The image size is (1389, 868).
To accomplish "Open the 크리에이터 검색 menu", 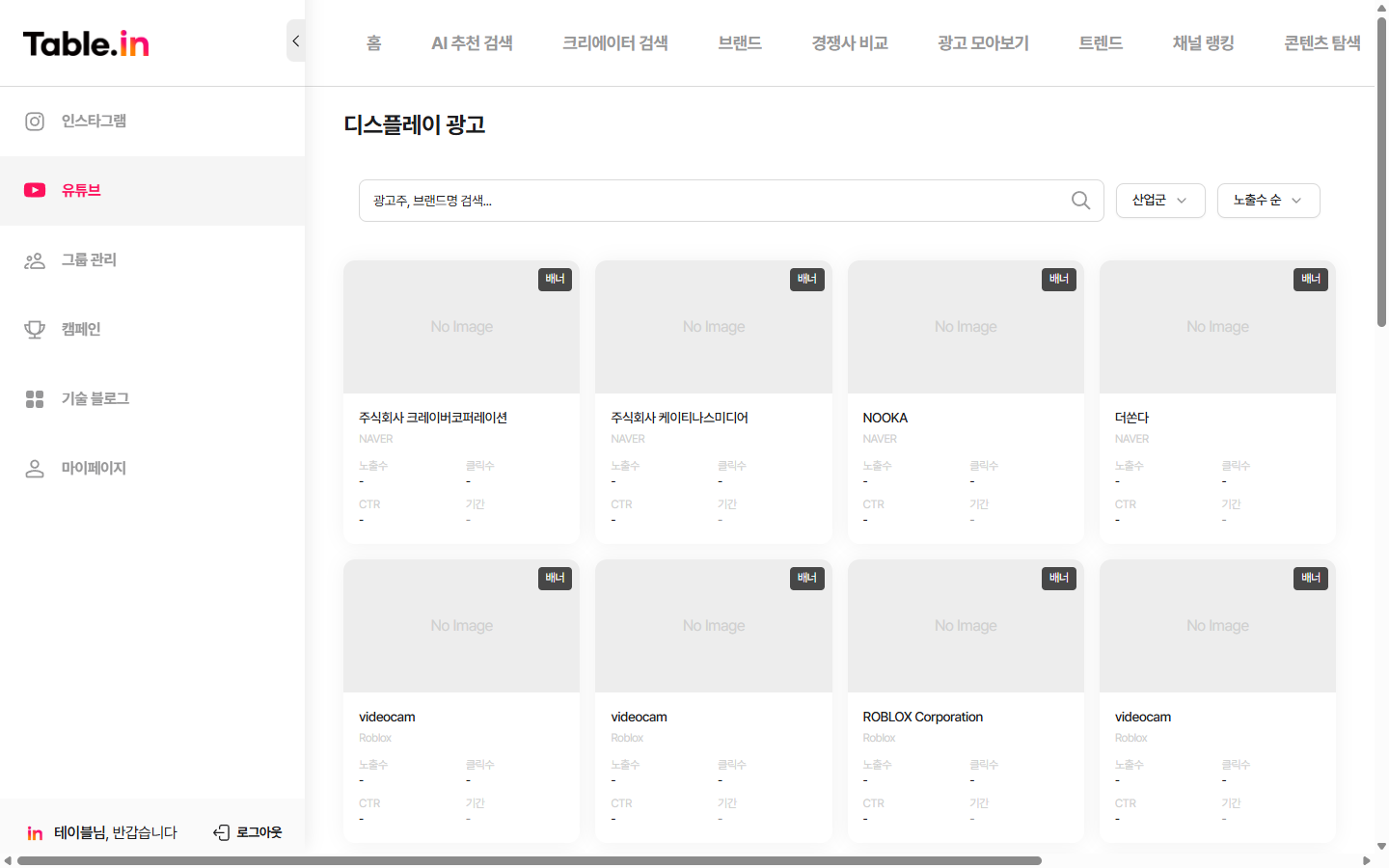I will coord(614,42).
